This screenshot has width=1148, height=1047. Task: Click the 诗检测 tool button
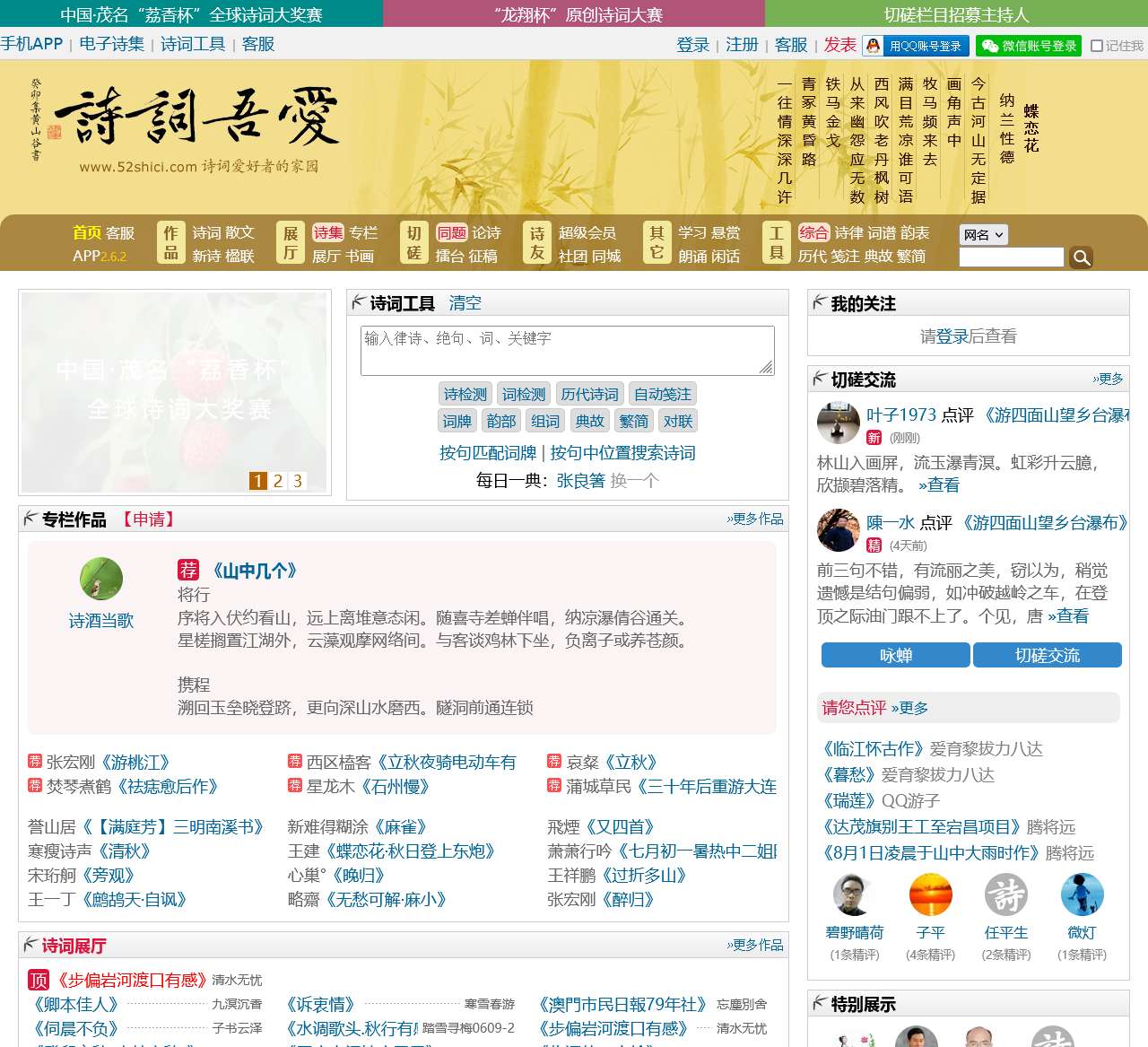pos(465,394)
